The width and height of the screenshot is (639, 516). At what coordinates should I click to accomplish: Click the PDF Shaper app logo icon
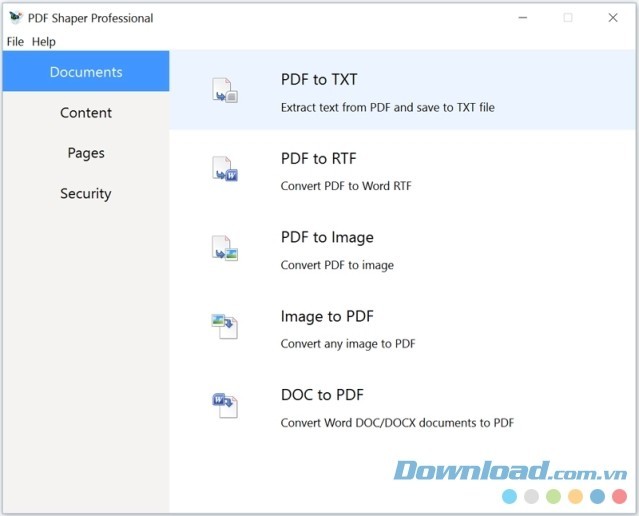(15, 18)
